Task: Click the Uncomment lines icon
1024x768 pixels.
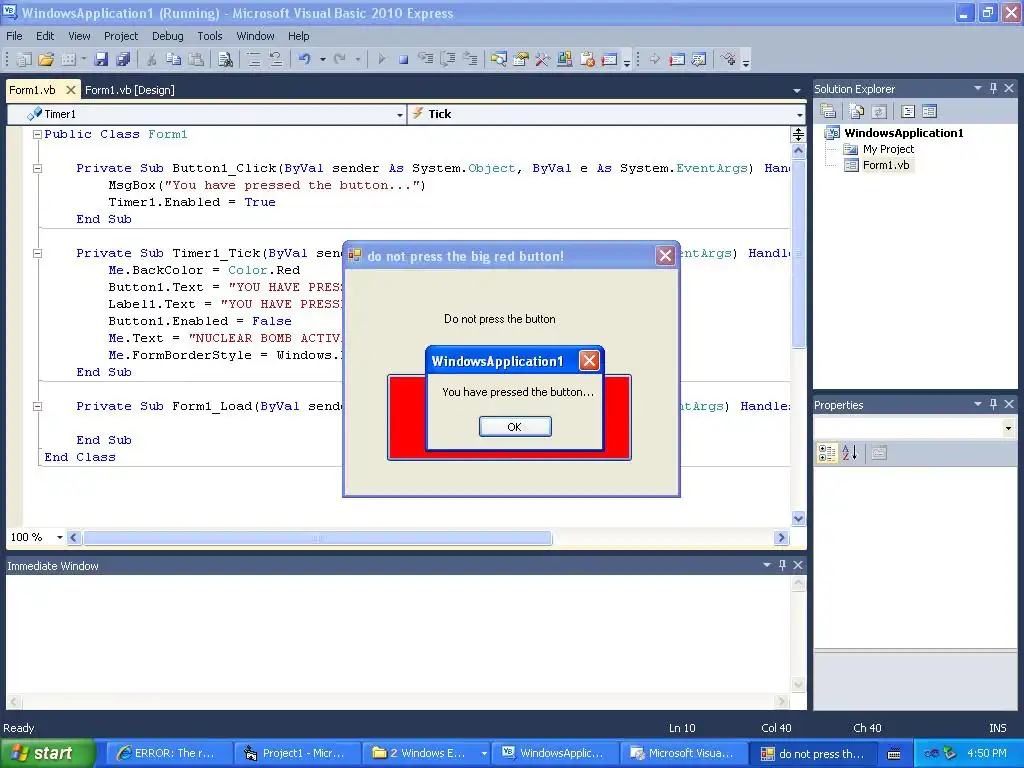Action: (276, 59)
